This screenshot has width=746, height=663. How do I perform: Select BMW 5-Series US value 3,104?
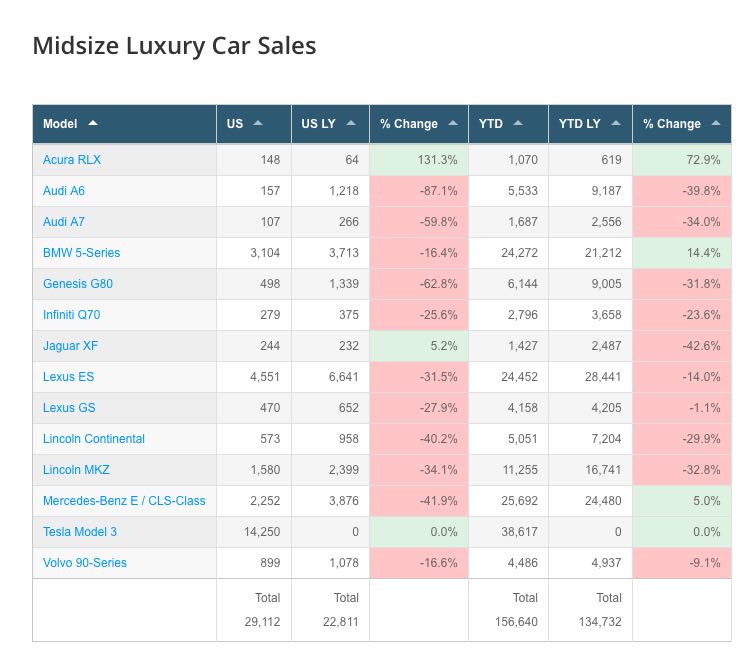click(254, 253)
